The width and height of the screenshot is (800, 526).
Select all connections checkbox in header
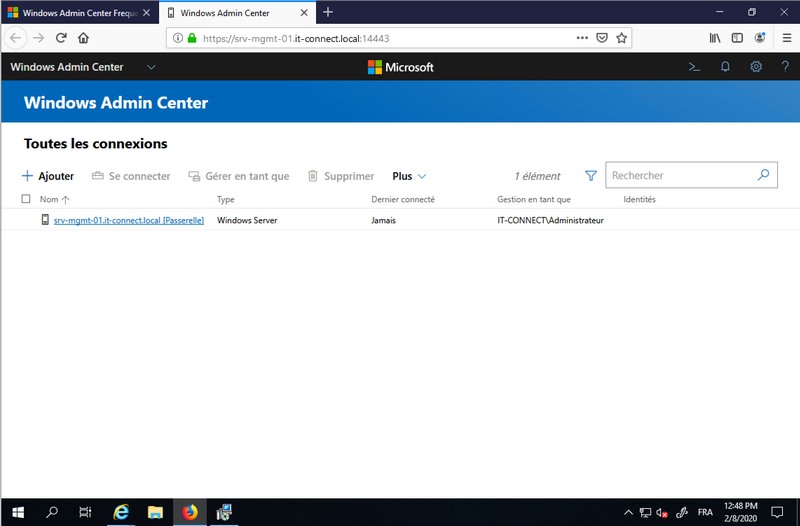(26, 199)
